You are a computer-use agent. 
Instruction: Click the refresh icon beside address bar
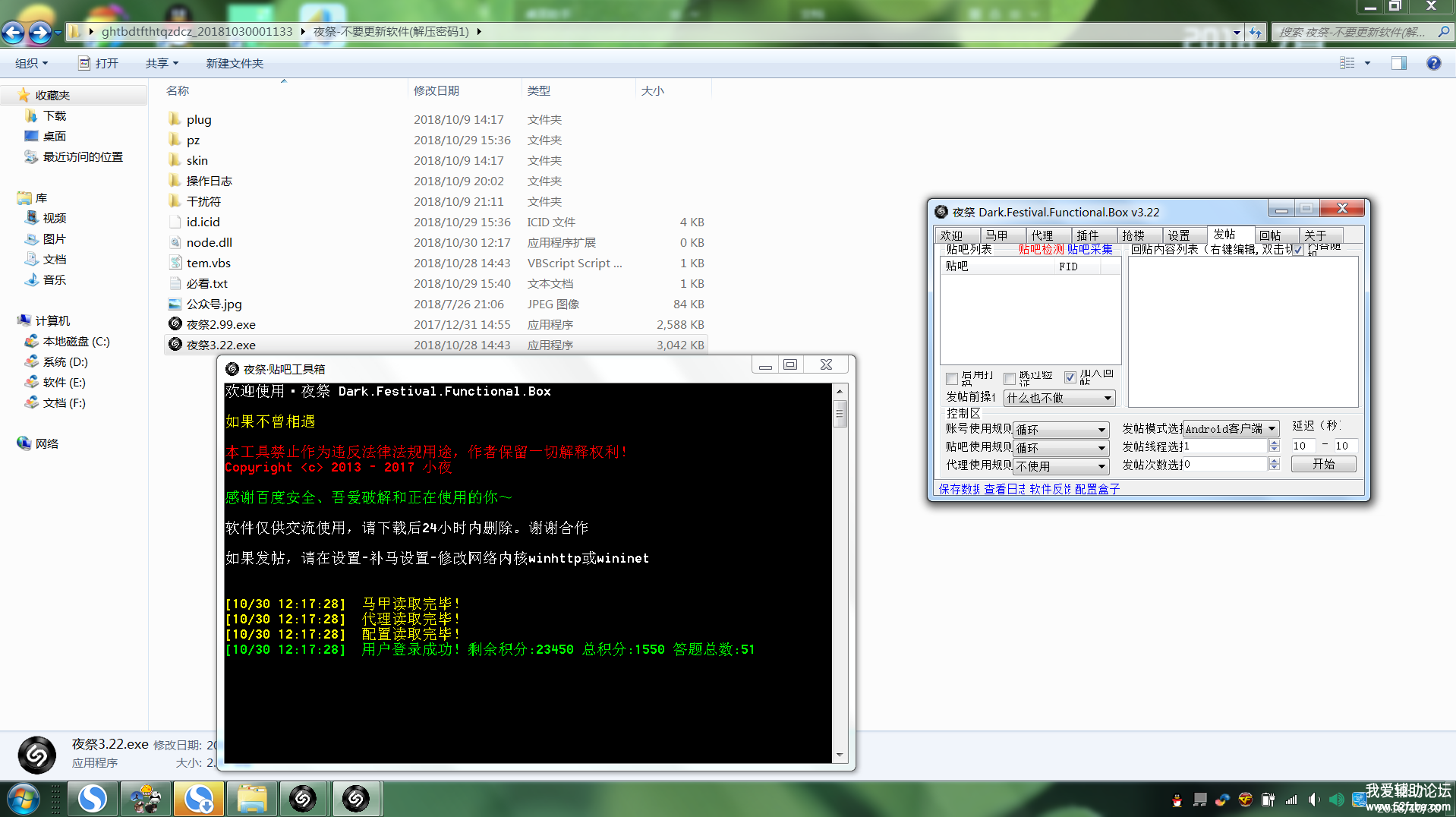1256,32
